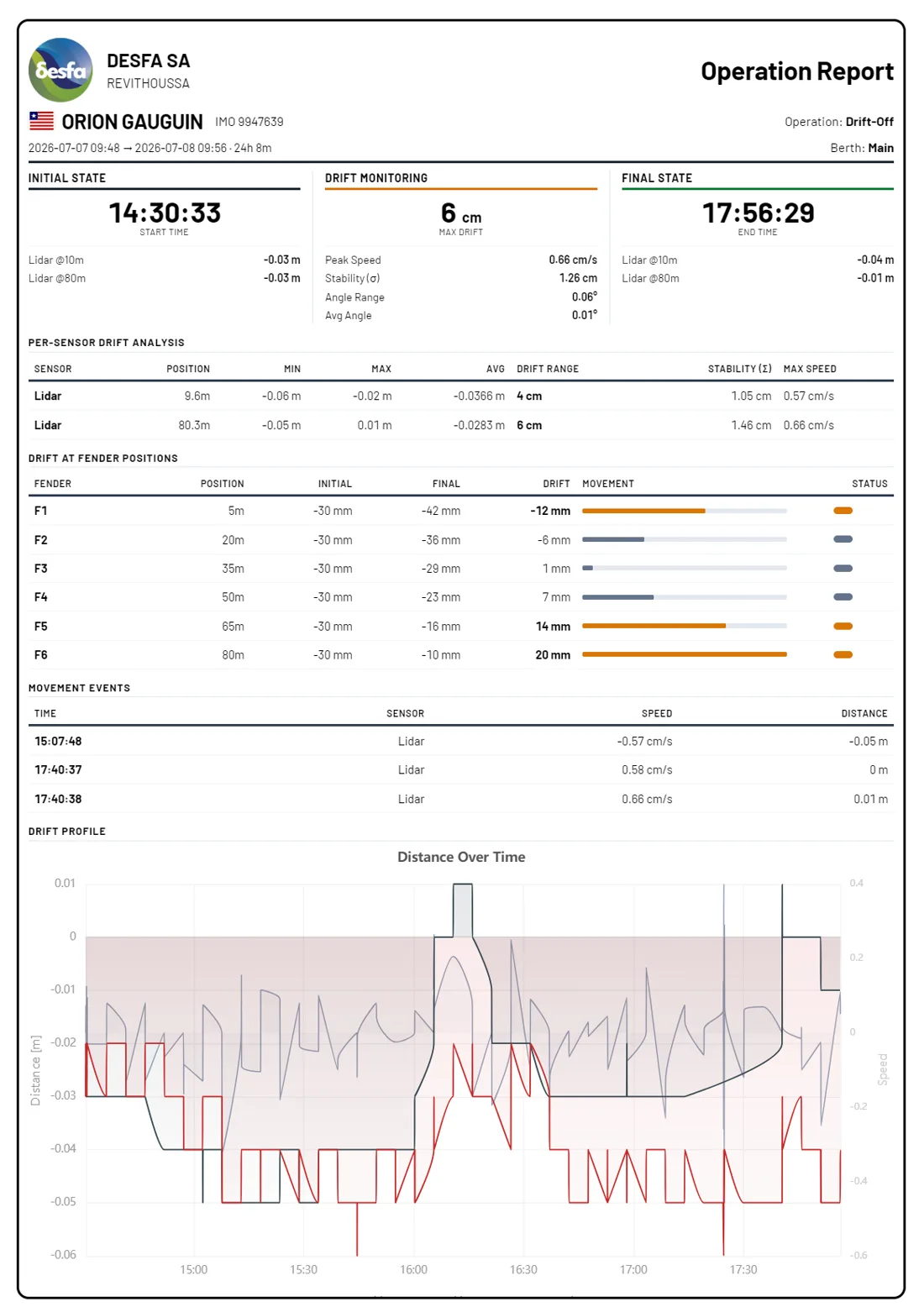Click the Avg Angle value 0.01°
924x1307 pixels.
click(585, 315)
